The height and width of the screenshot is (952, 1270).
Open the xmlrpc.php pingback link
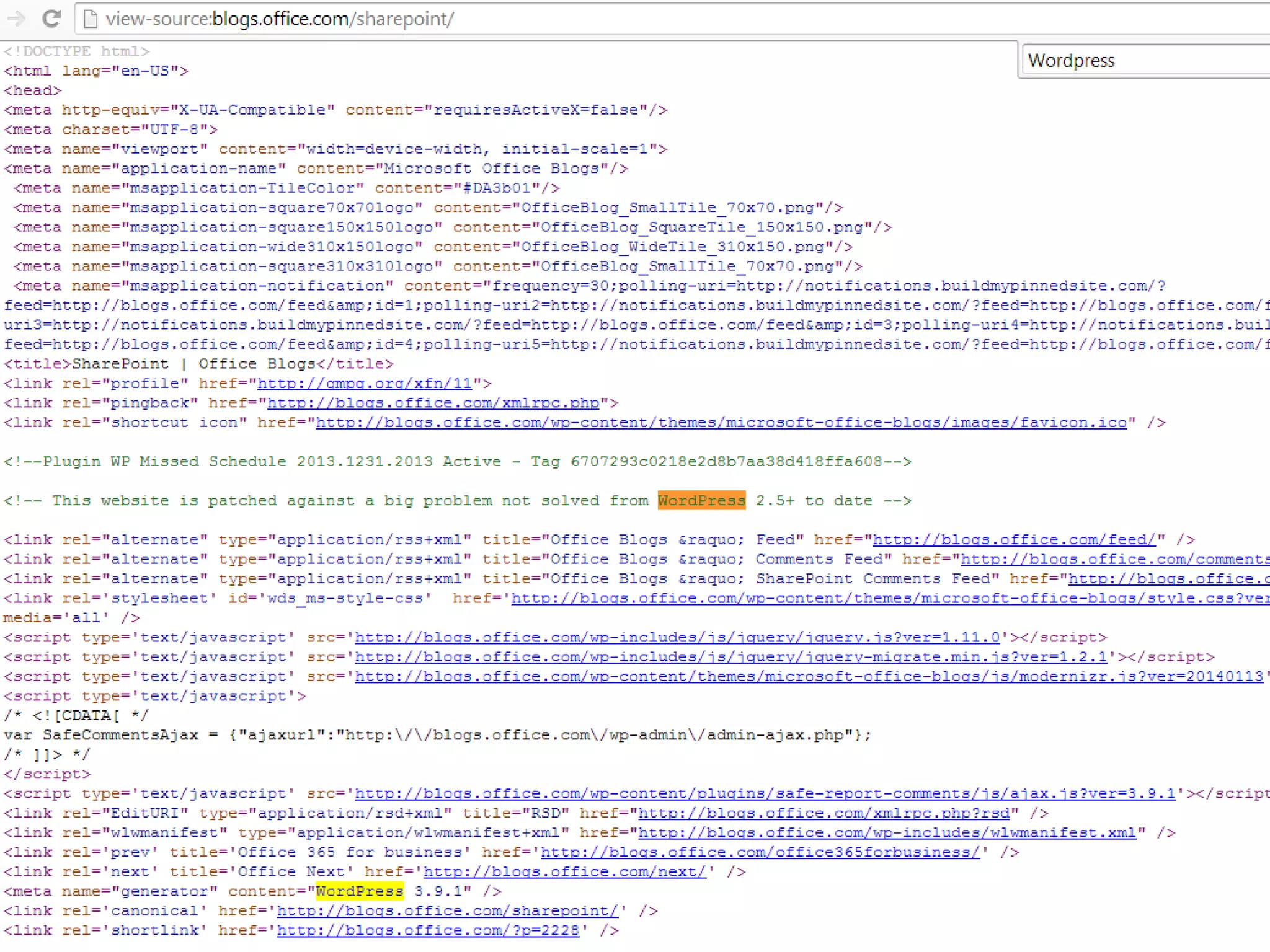coord(433,403)
